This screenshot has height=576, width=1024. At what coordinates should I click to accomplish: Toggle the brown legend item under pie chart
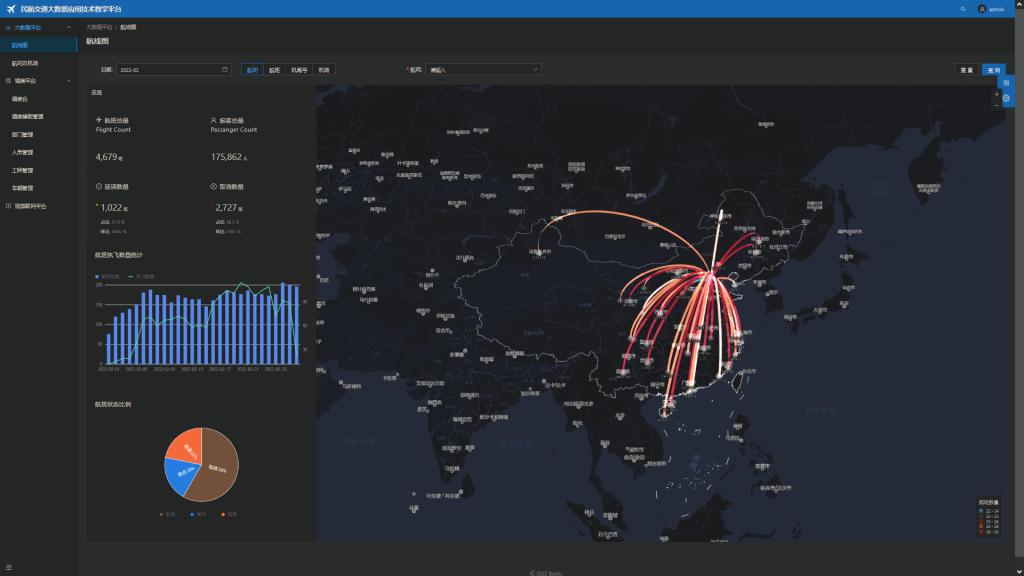point(167,514)
